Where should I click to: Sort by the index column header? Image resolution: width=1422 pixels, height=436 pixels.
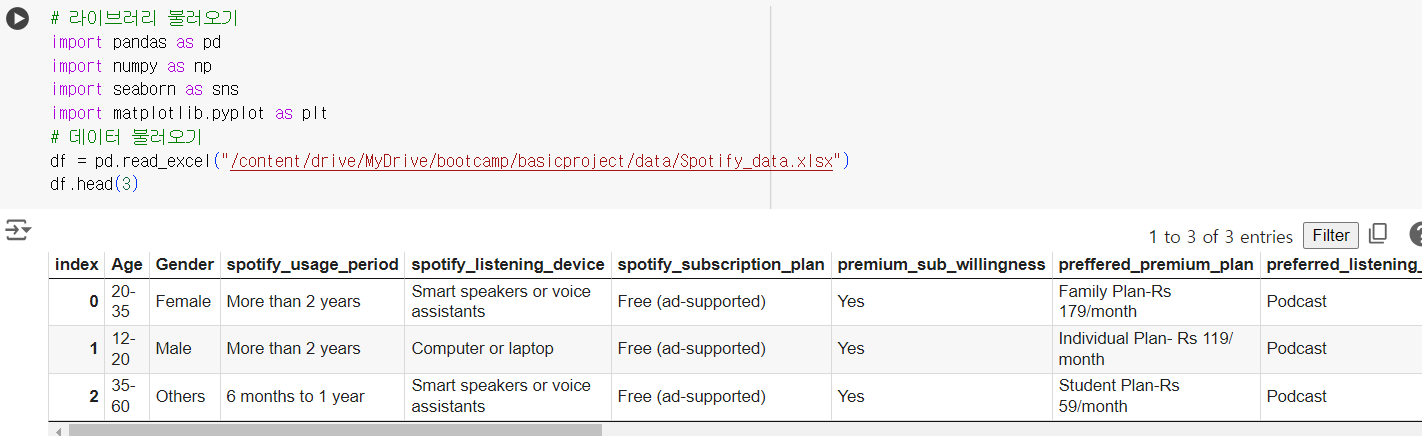click(x=77, y=264)
